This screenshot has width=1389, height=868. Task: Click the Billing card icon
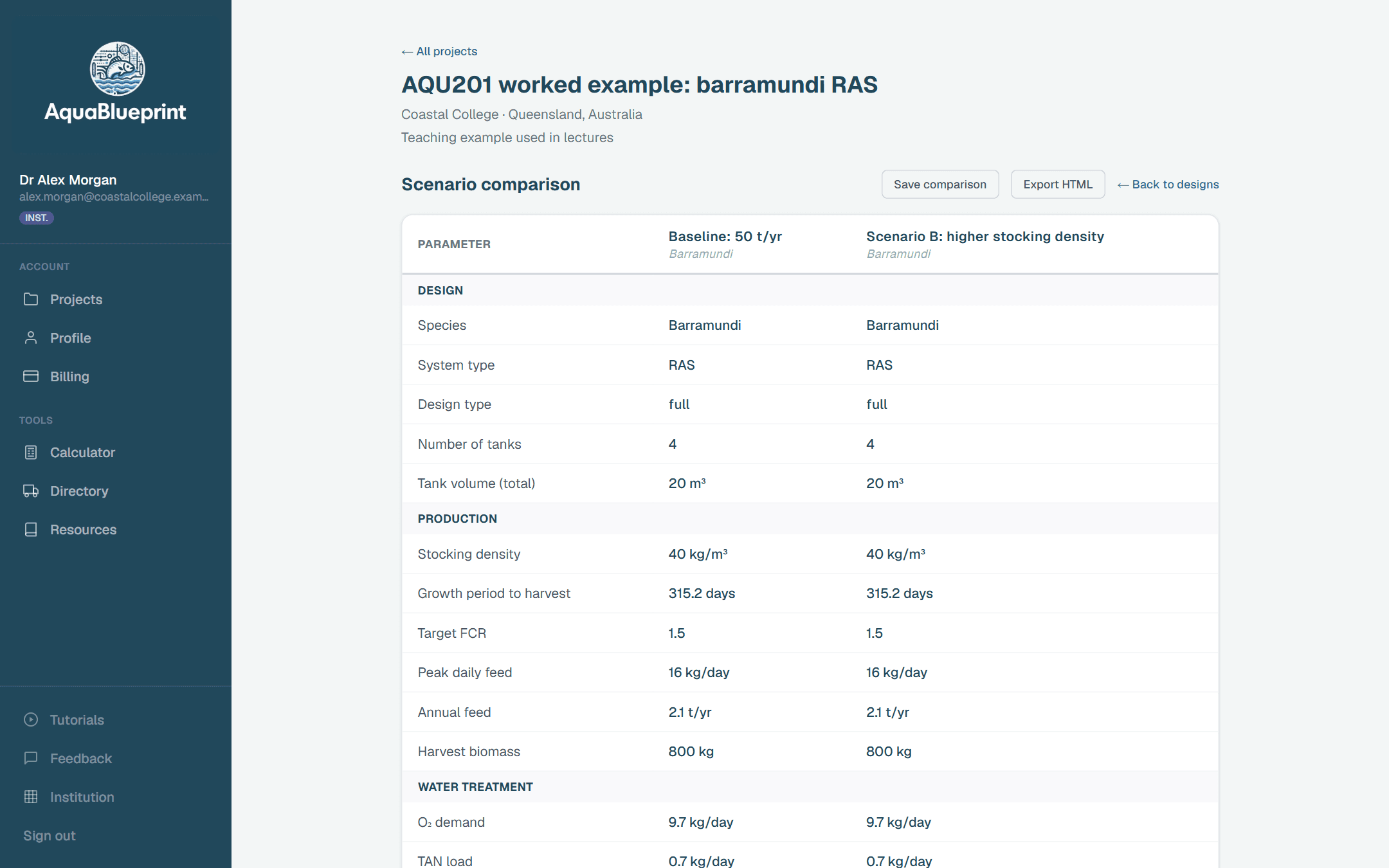(x=31, y=376)
